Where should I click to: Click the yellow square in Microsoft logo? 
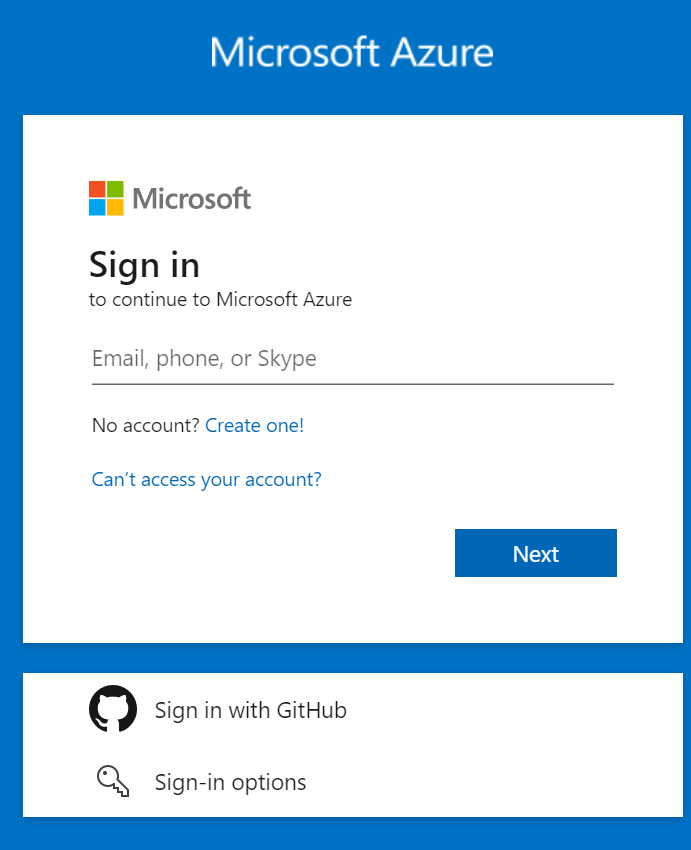pyautogui.click(x=115, y=208)
